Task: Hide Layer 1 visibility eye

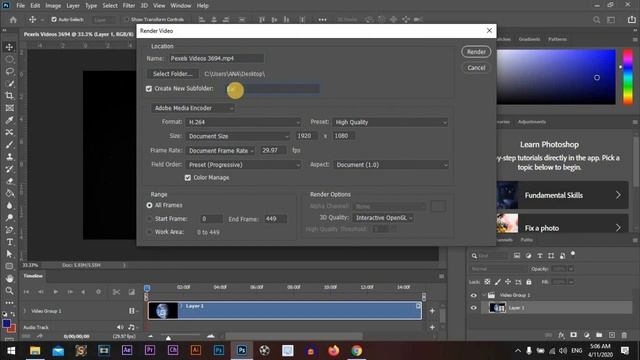Action: (473, 308)
